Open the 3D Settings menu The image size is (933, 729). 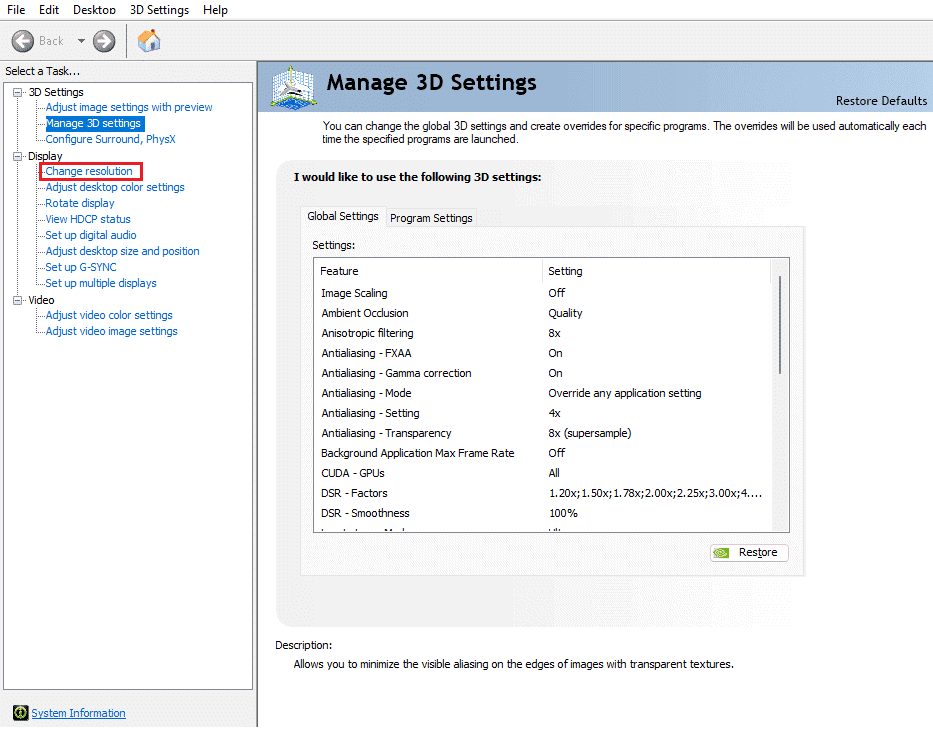(x=158, y=9)
